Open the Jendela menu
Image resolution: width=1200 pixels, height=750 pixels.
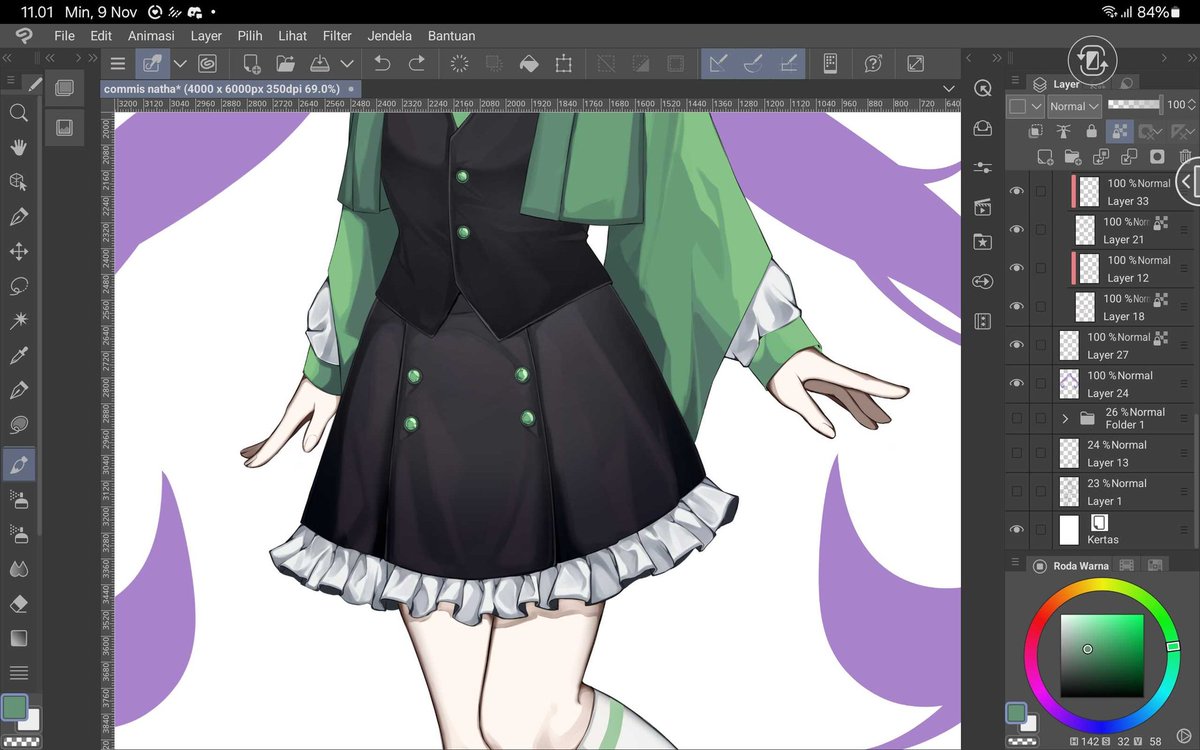point(389,35)
